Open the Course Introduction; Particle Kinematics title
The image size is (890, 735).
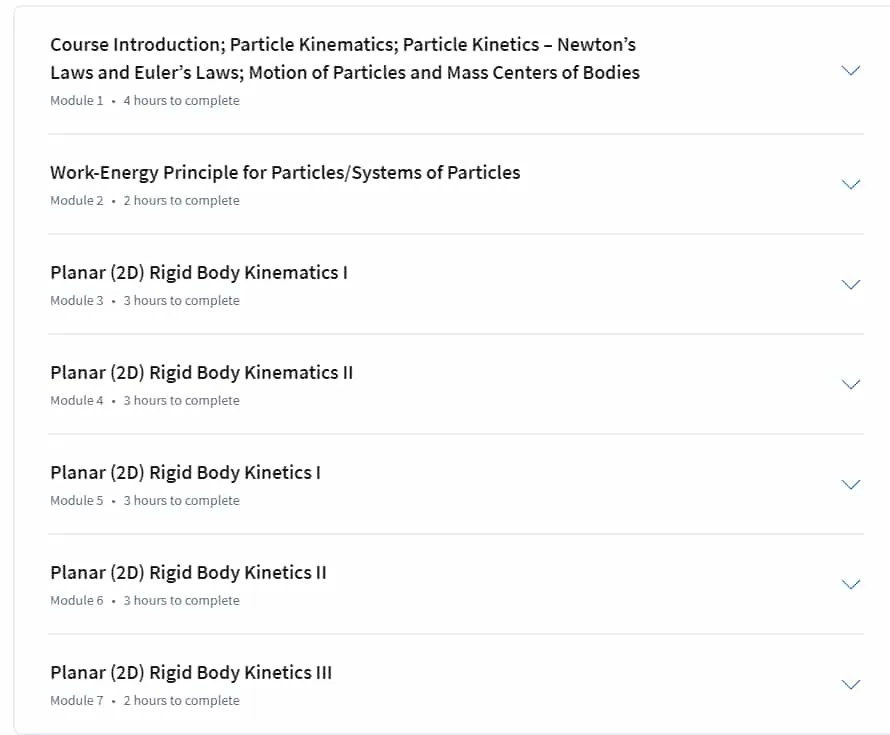(x=345, y=58)
